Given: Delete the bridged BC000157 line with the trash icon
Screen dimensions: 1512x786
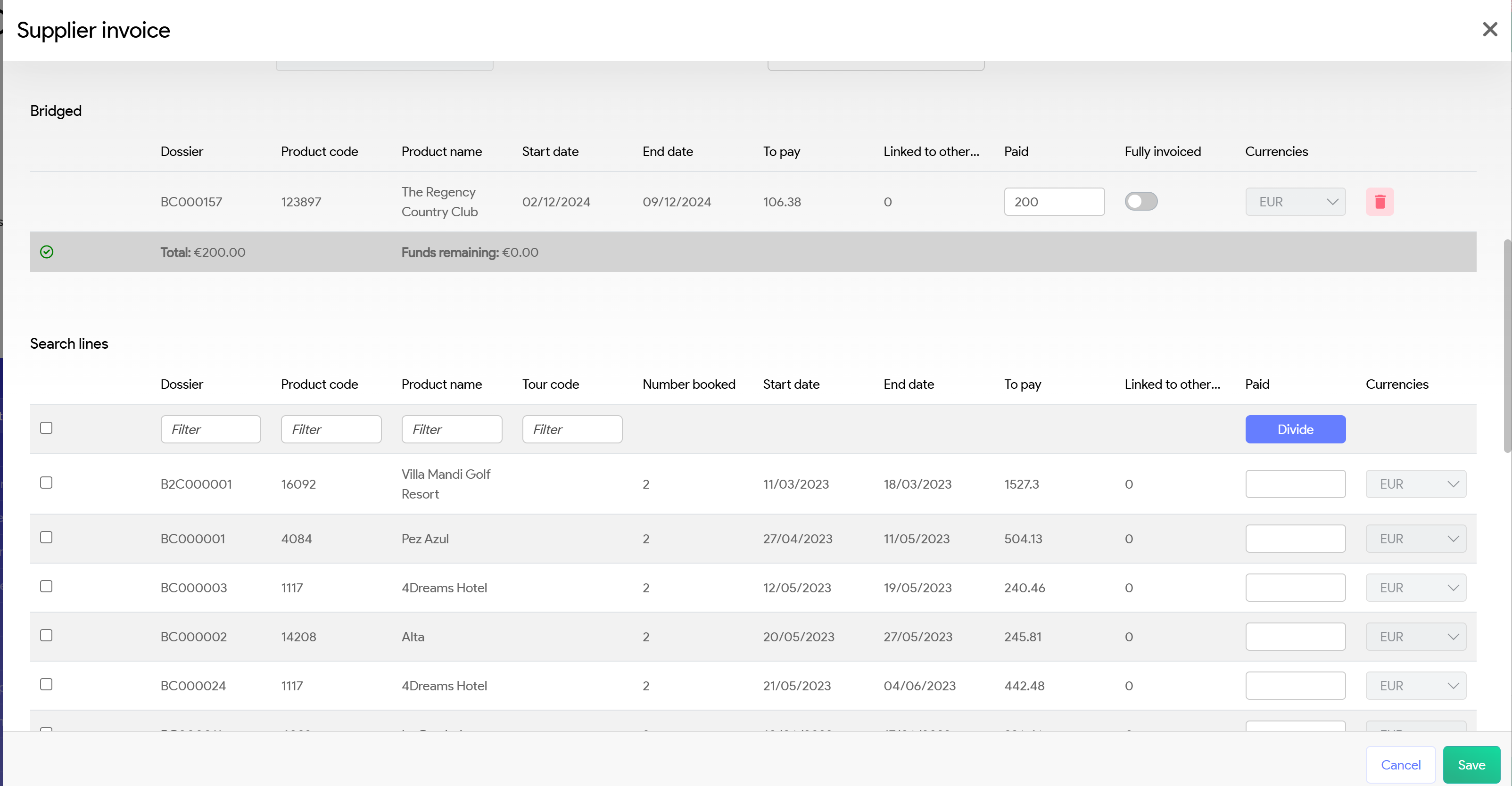Looking at the screenshot, I should 1380,202.
